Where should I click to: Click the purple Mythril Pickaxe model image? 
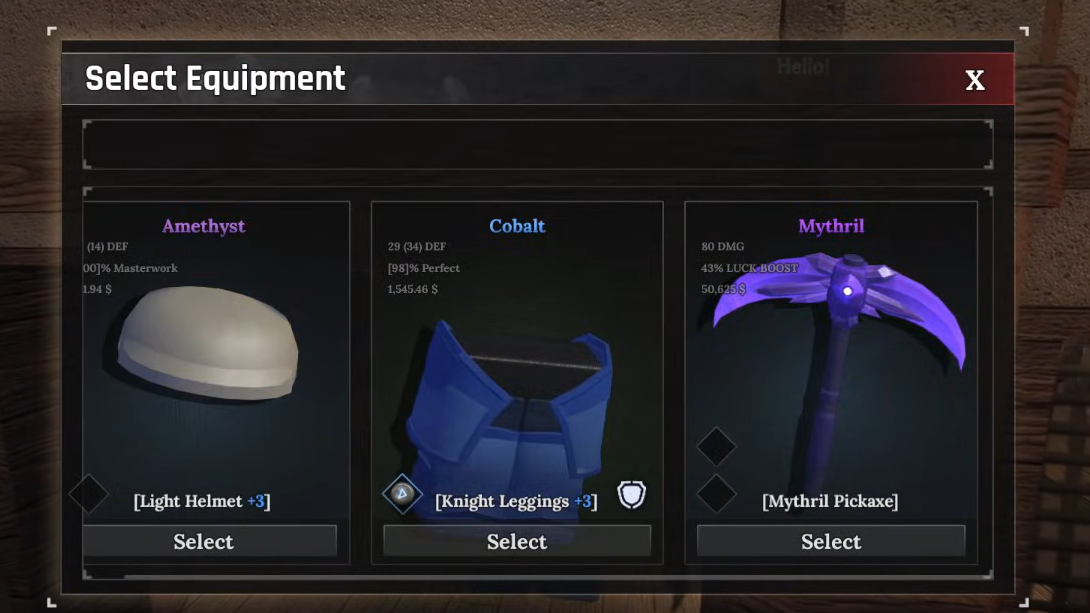coord(841,361)
